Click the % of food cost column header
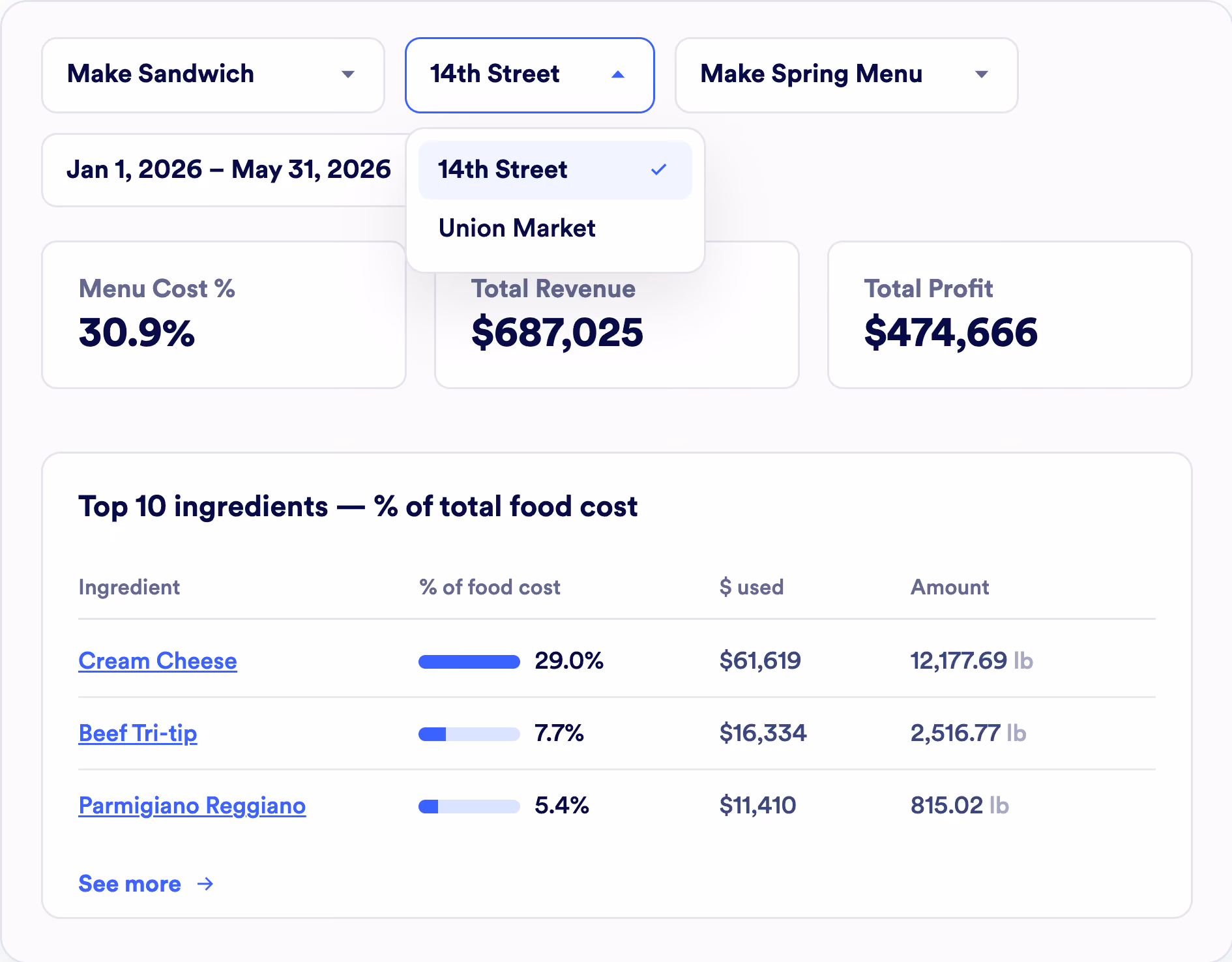 490,587
